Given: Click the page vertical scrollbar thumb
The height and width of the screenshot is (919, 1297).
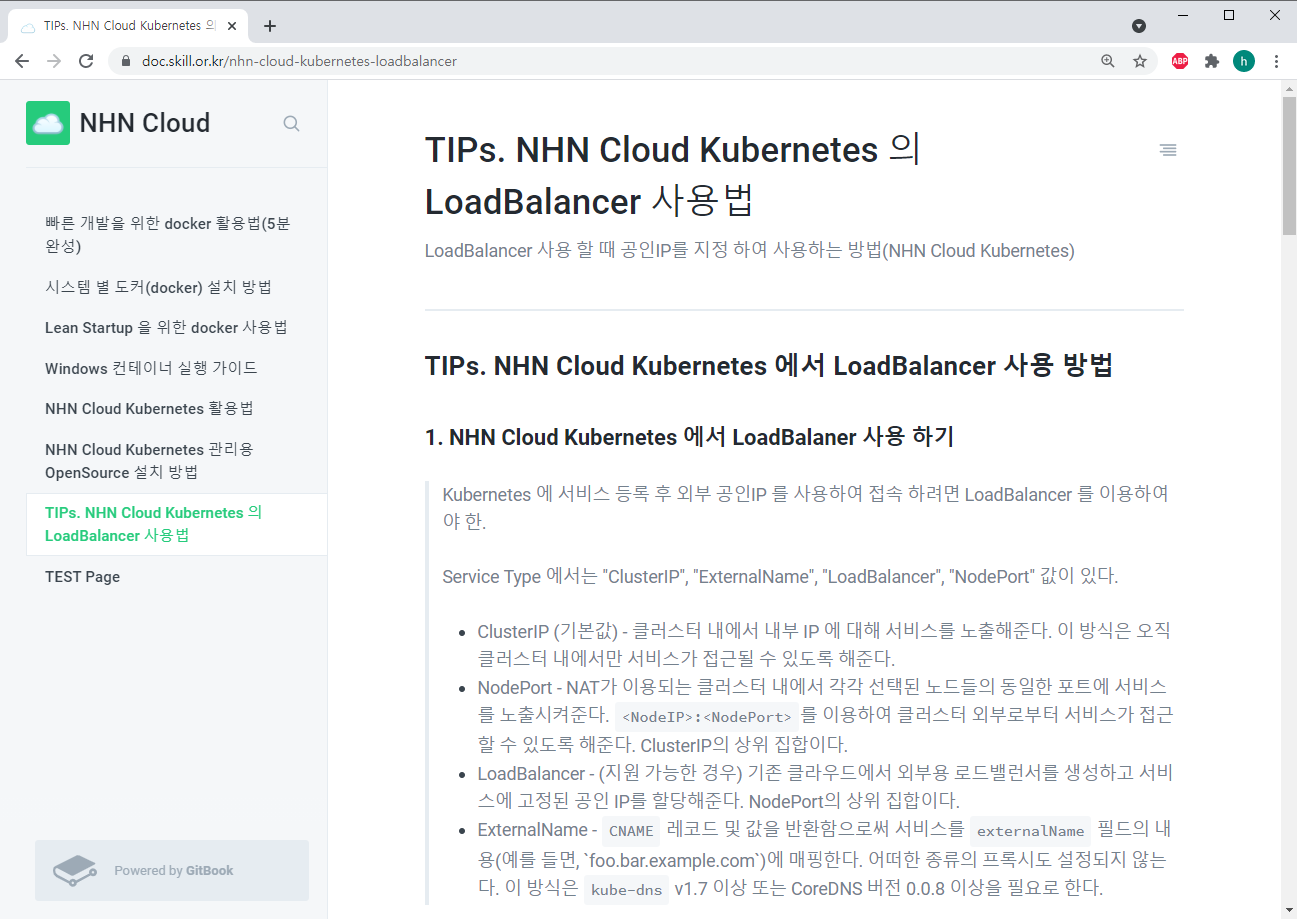Looking at the screenshot, I should tap(1289, 165).
